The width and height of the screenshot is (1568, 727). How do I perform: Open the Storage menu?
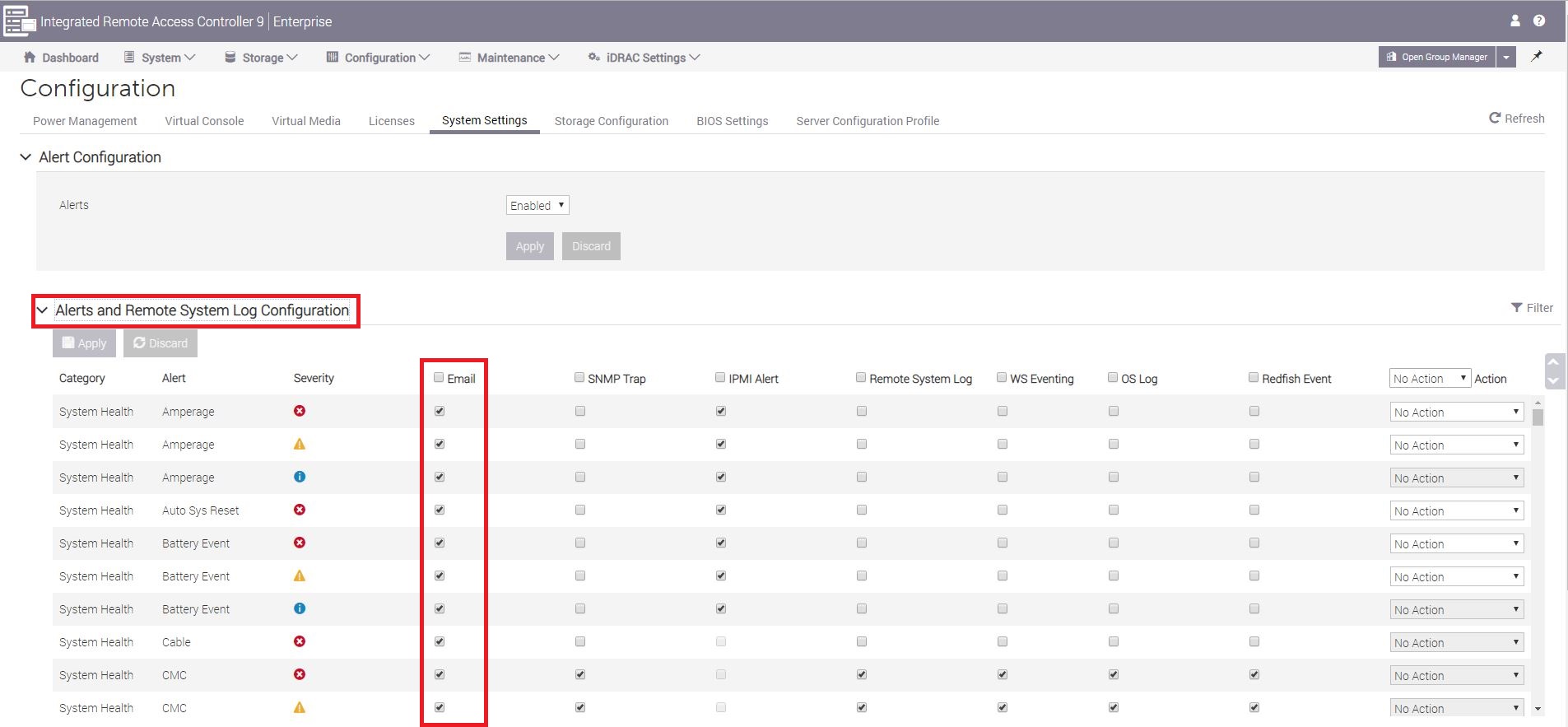(x=261, y=58)
